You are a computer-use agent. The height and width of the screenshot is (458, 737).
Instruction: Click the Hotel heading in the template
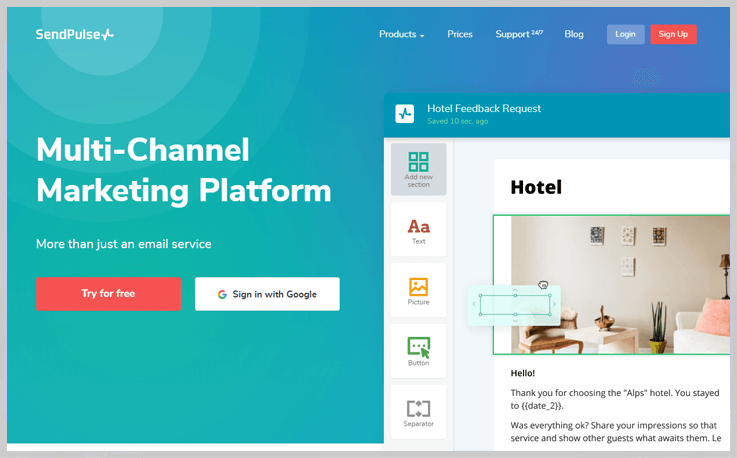click(x=536, y=187)
